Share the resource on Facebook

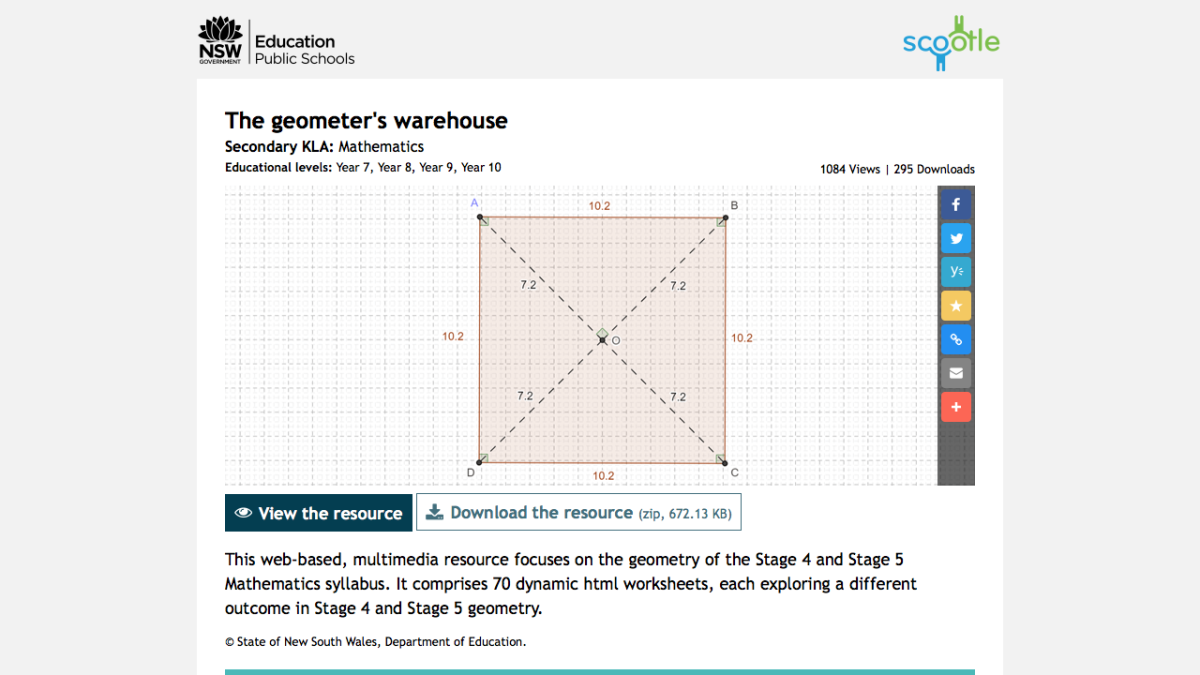[x=956, y=204]
